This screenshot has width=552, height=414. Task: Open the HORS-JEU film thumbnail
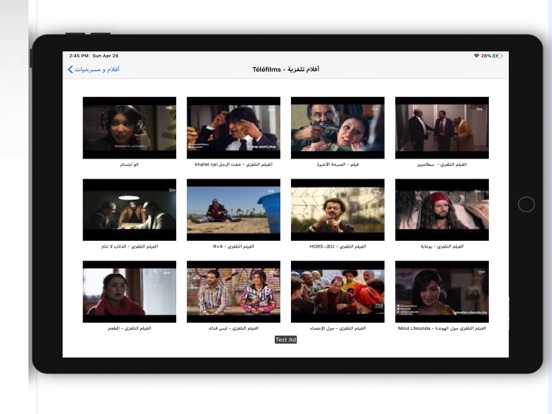(x=338, y=210)
